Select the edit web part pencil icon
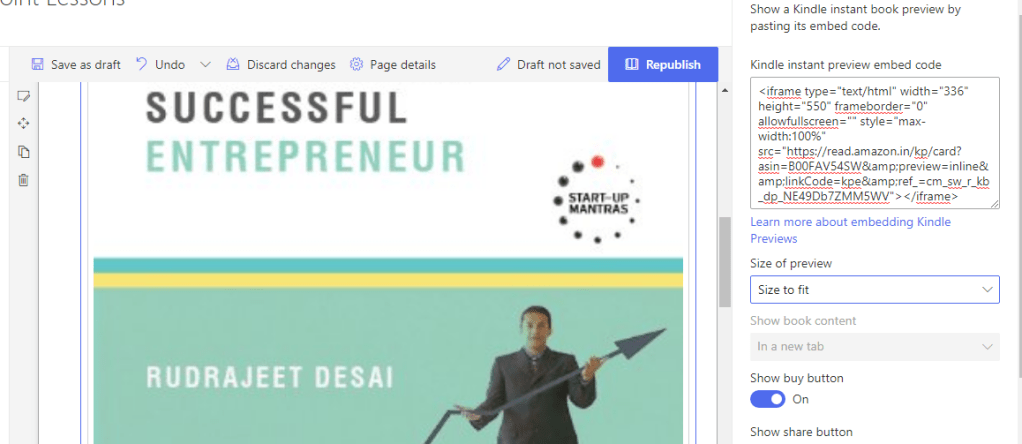Screen dimensions: 1022x444 [23, 96]
